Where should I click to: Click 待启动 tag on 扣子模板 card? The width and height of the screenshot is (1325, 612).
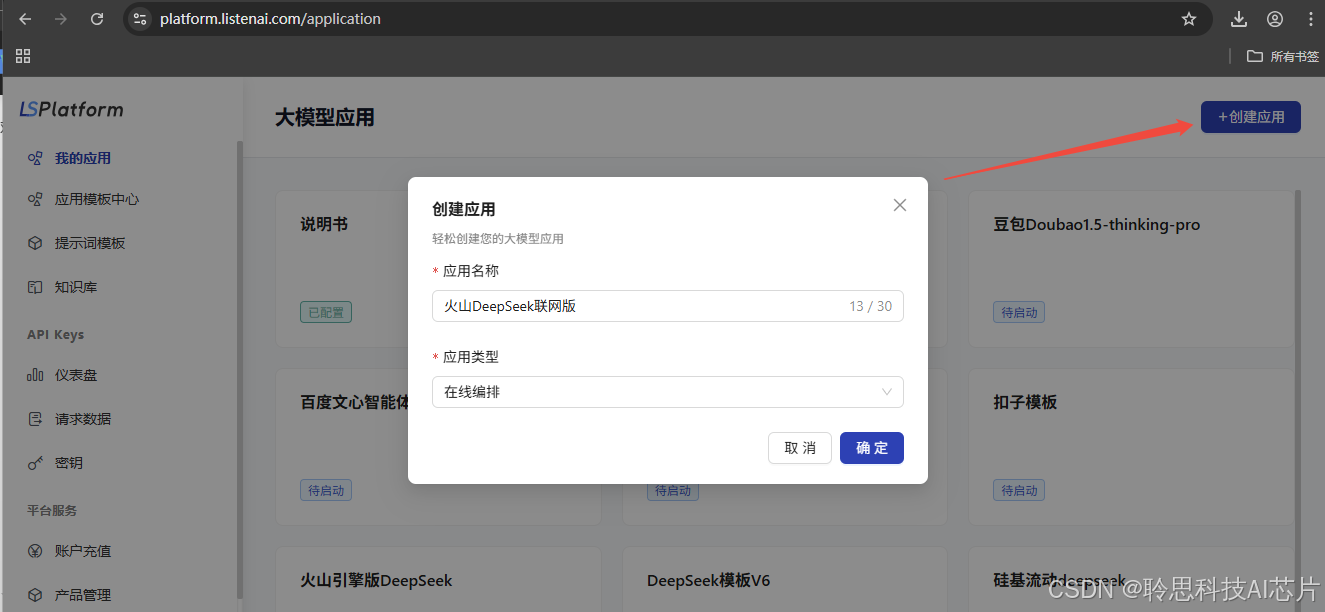[x=1019, y=490]
